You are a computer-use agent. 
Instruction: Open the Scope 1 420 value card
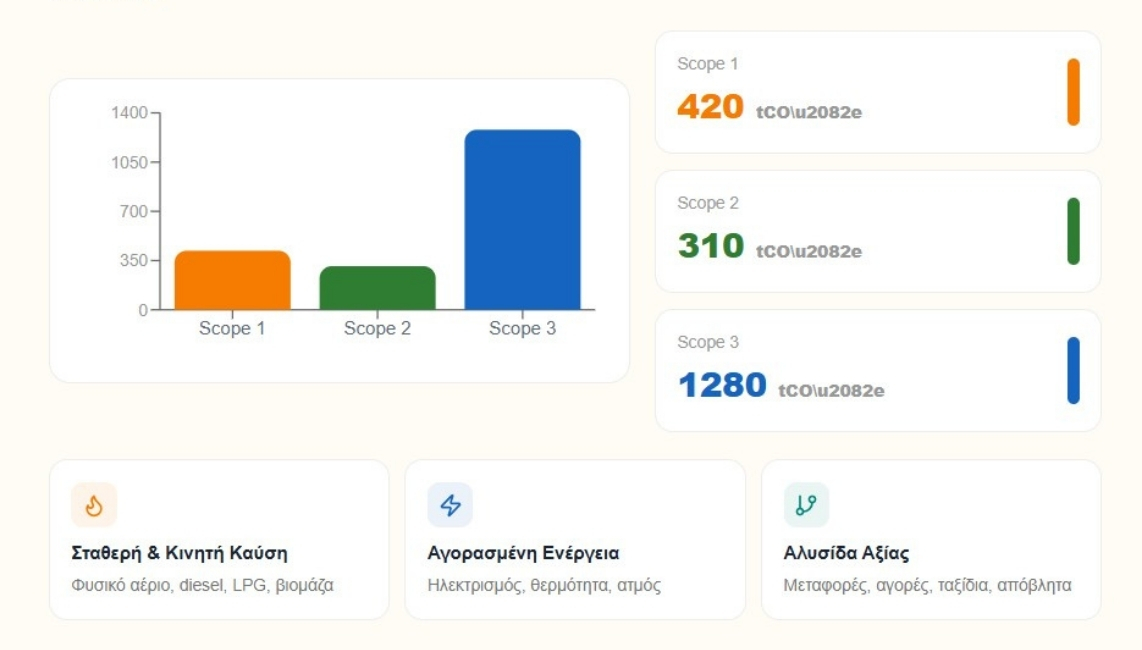pos(878,92)
